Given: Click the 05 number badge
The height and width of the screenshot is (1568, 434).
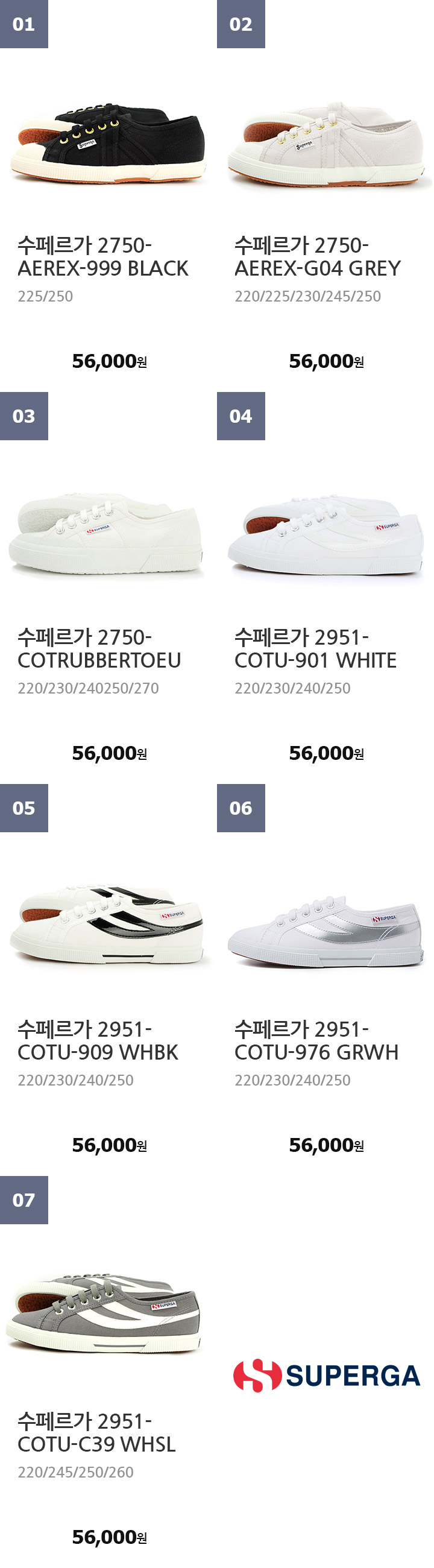Looking at the screenshot, I should [24, 808].
